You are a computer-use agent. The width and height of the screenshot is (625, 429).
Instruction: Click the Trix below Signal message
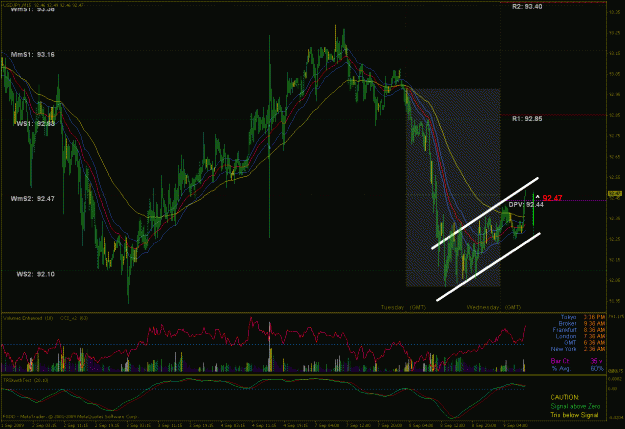pyautogui.click(x=574, y=415)
